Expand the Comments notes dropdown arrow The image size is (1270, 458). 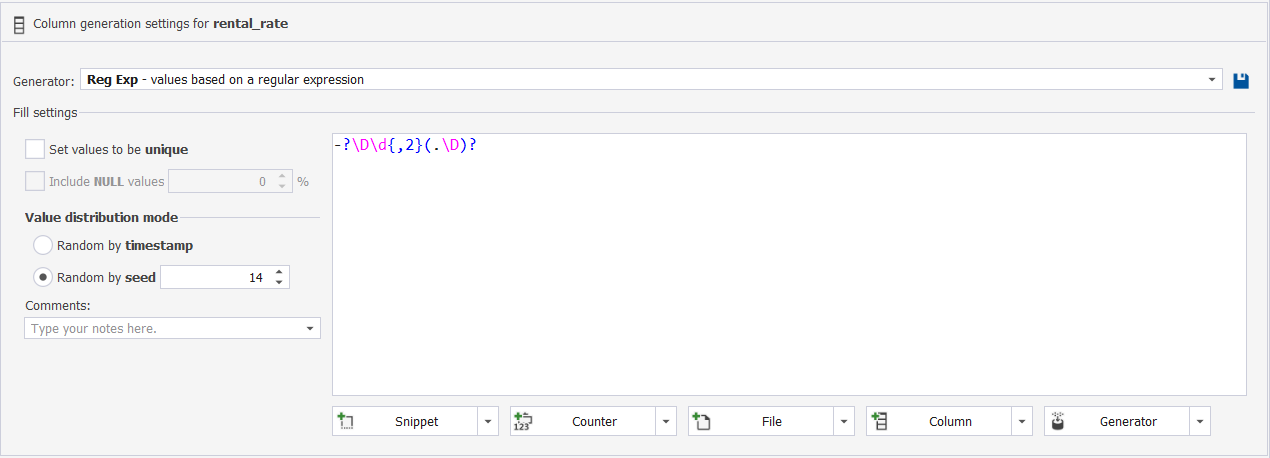click(310, 328)
